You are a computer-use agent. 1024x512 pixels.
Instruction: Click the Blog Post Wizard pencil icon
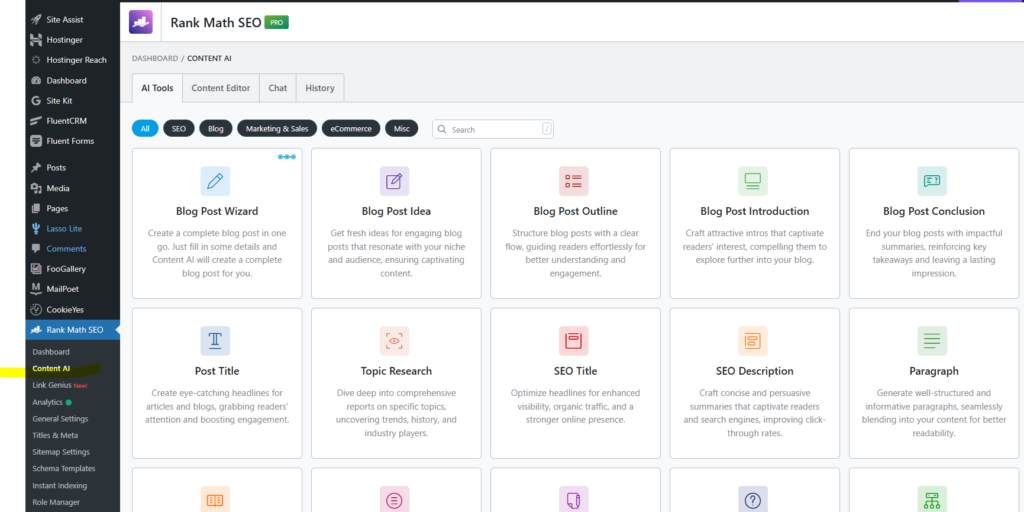[215, 181]
